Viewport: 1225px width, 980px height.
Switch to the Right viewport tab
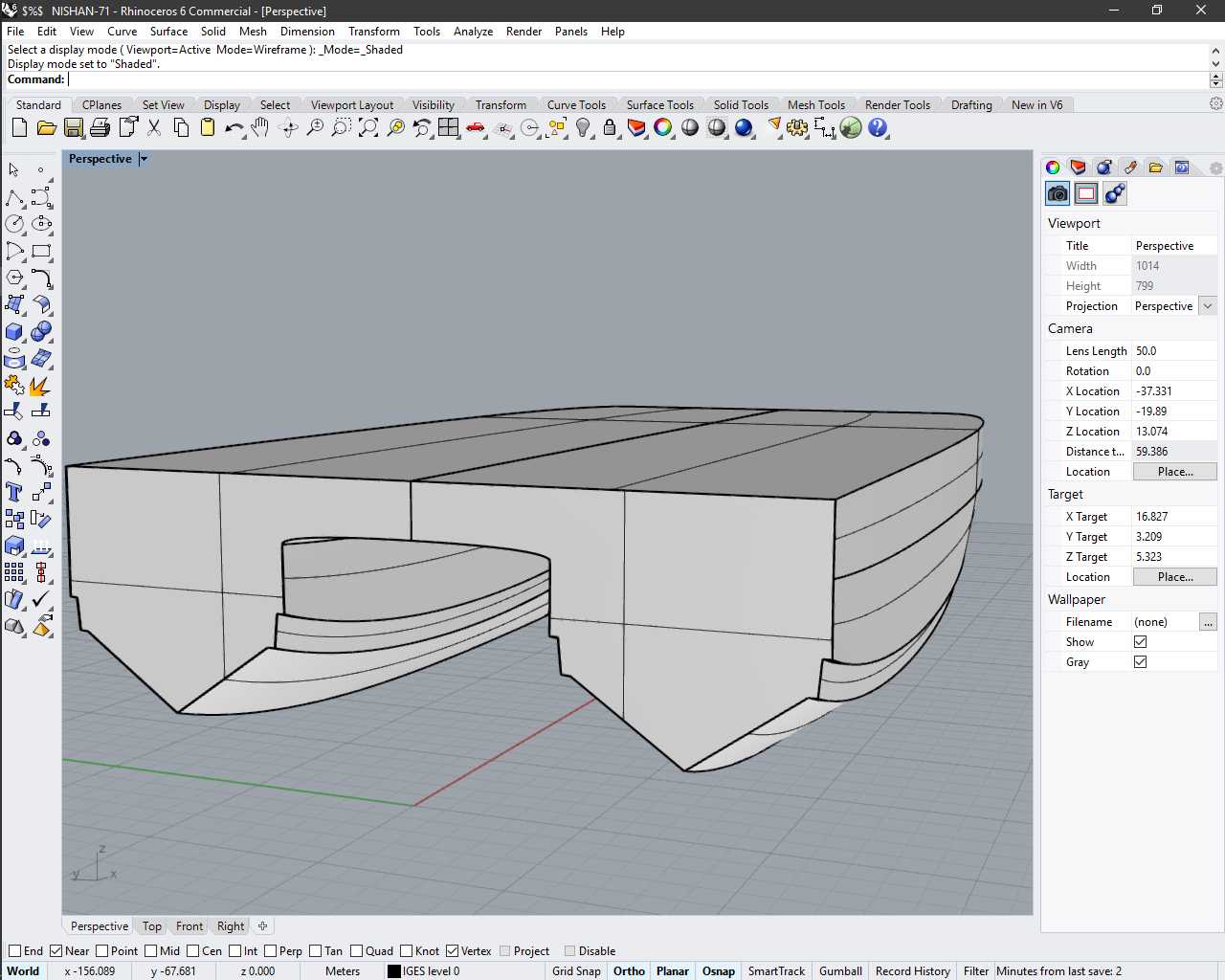coord(231,925)
